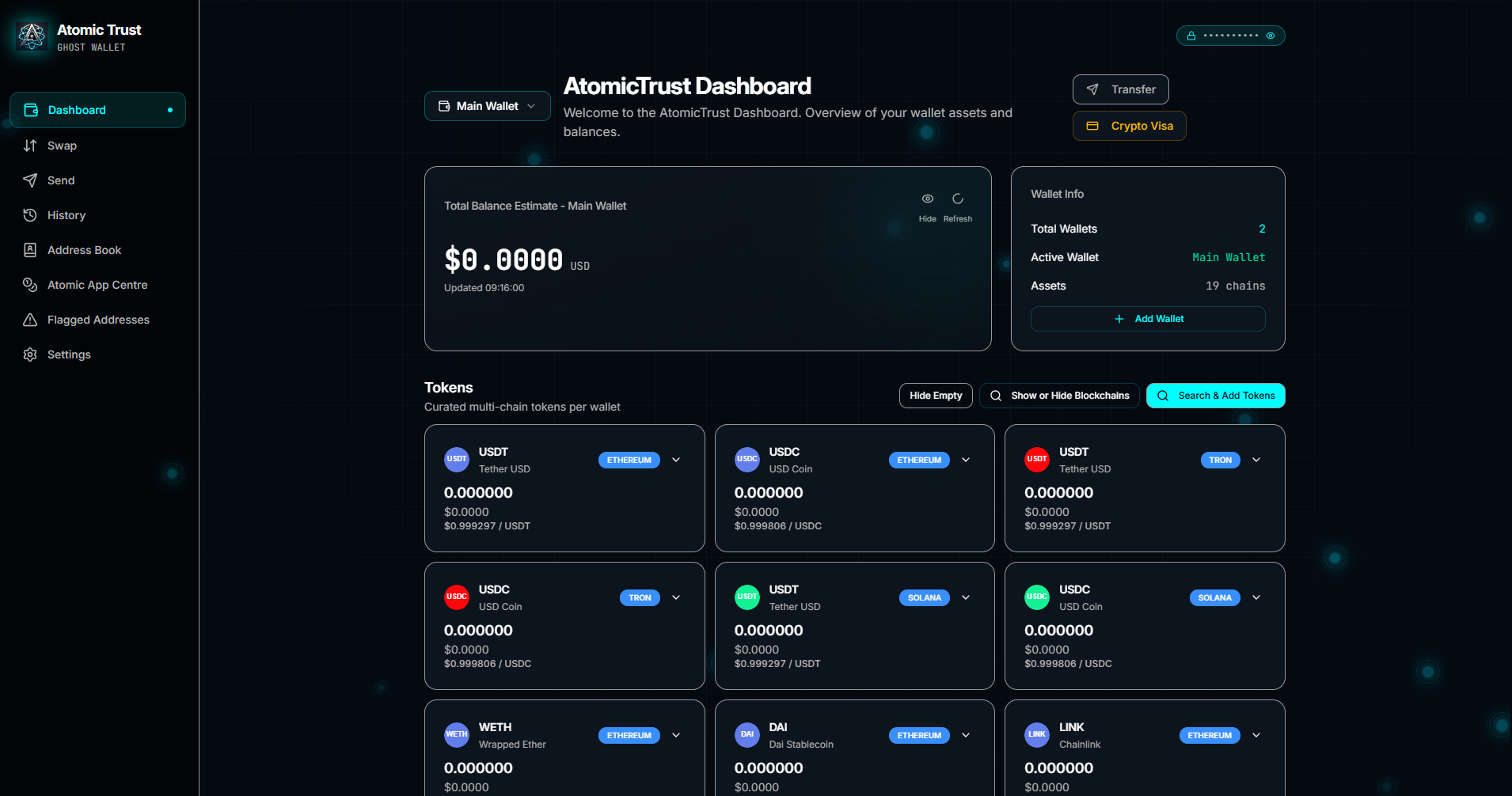The height and width of the screenshot is (796, 1512).
Task: Expand the USDT Solana card chevron
Action: 966,597
